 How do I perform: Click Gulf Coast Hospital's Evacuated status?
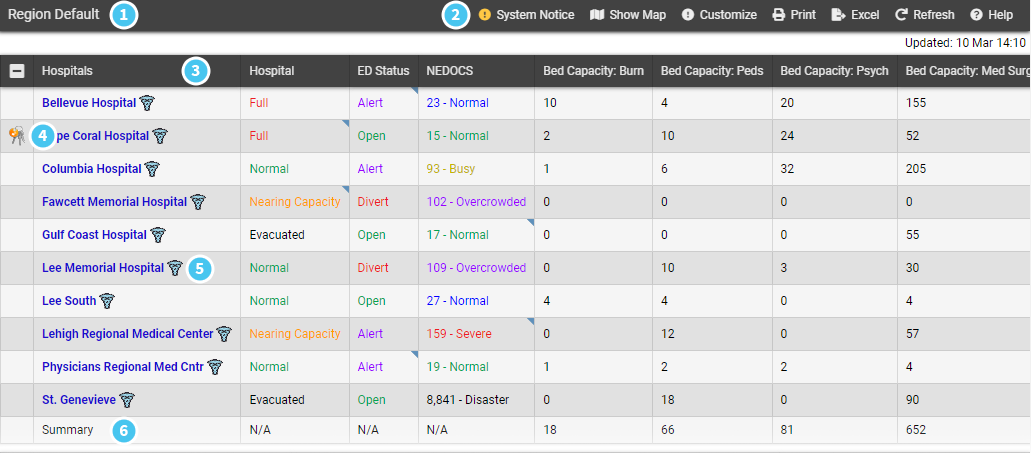tap(277, 235)
